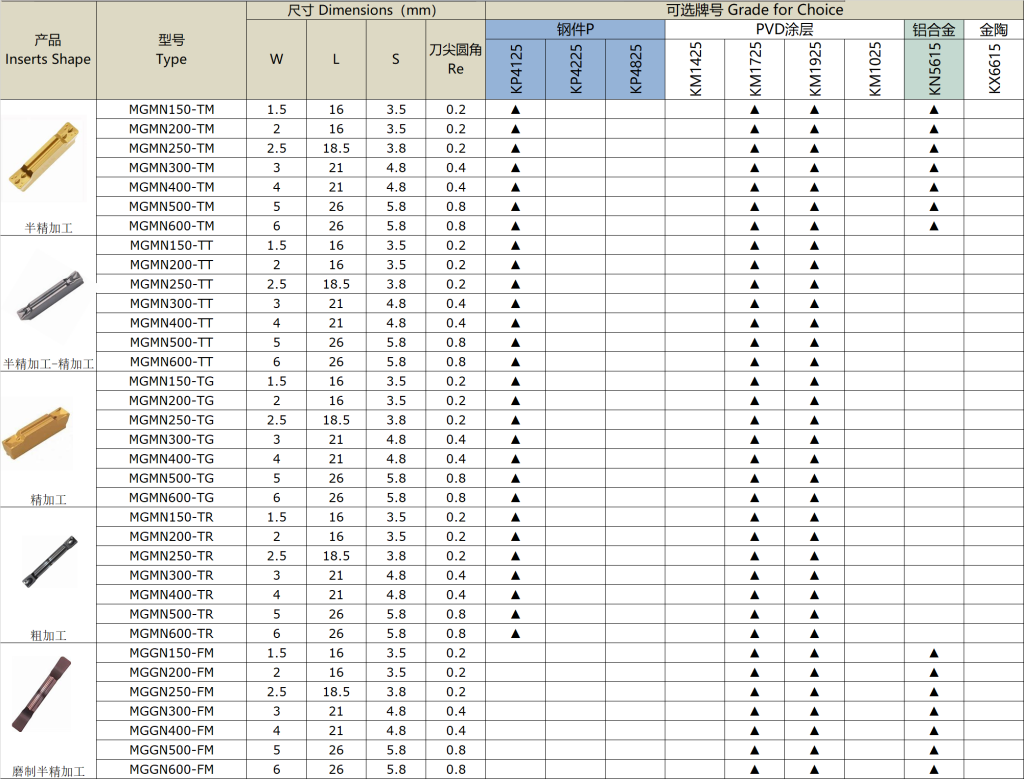Click the 磨制半精加工 label

coord(48,771)
